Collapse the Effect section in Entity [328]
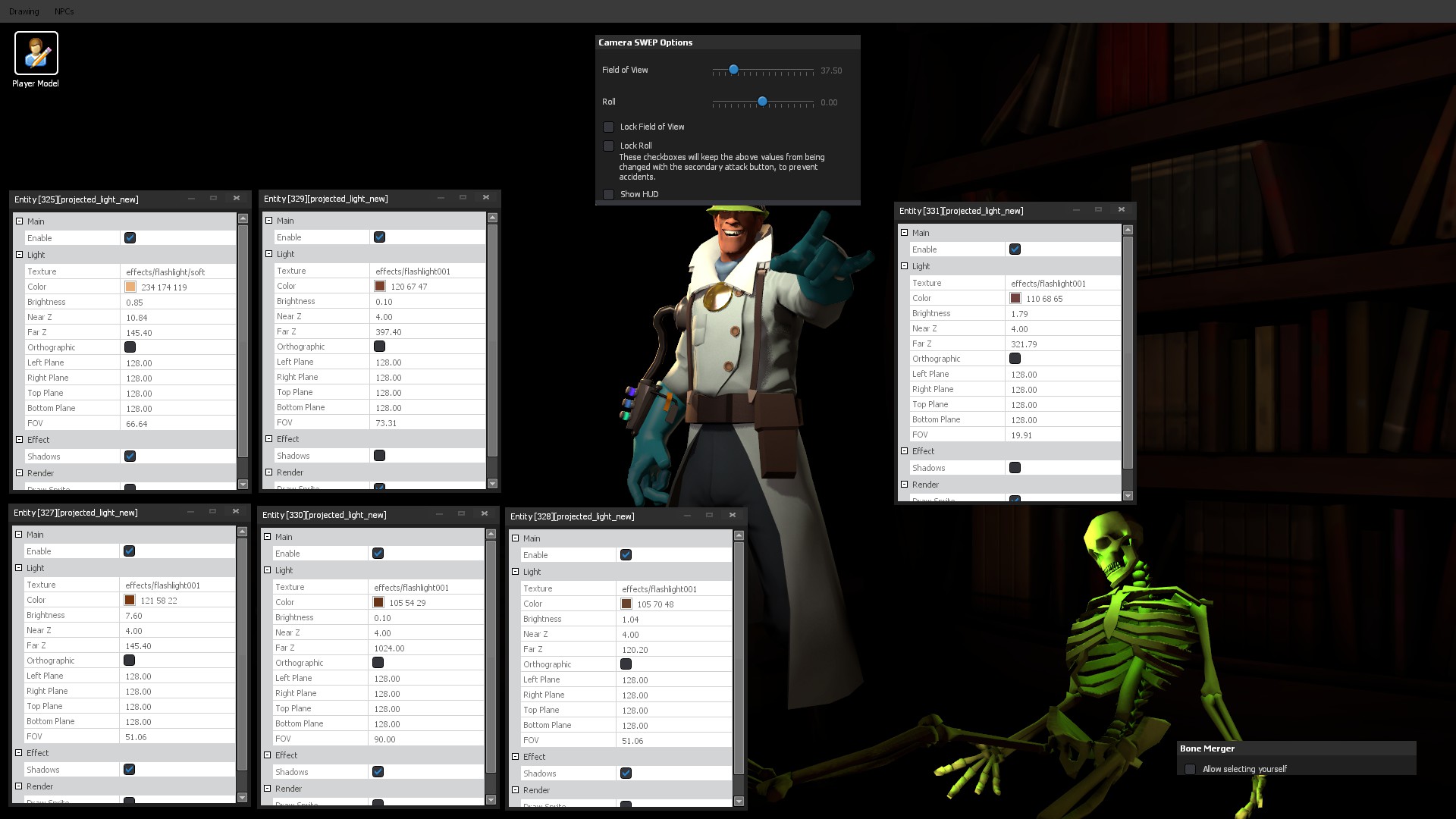The width and height of the screenshot is (1456, 819). [x=515, y=757]
